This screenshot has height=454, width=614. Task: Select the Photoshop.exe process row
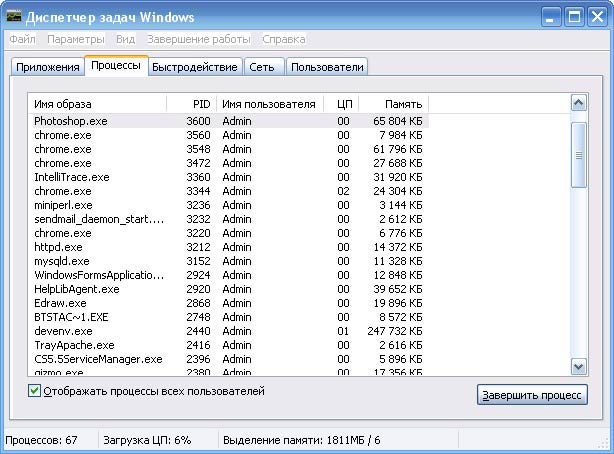tap(71, 121)
